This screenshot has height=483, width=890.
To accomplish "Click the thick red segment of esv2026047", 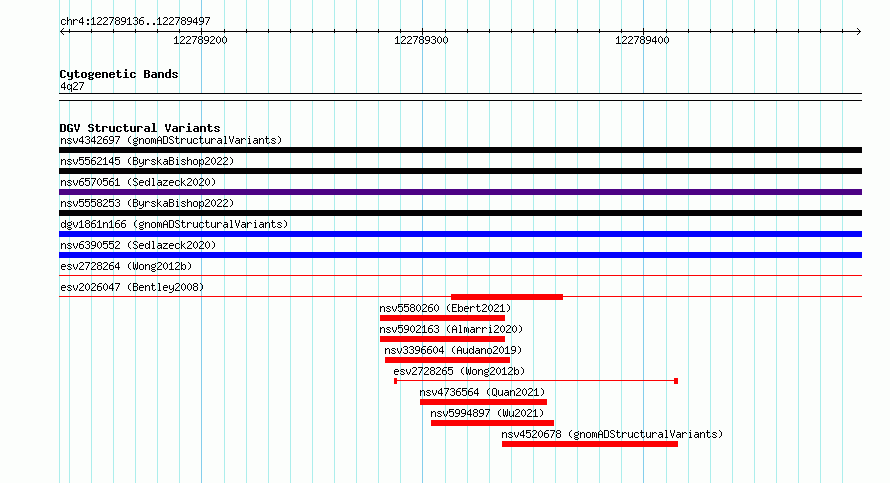I will [507, 297].
